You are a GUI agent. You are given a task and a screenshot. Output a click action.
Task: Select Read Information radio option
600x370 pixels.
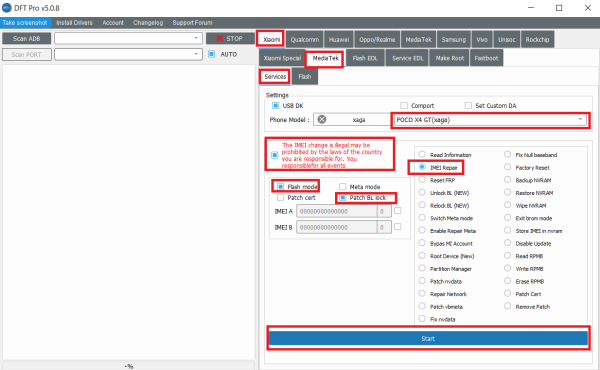point(422,154)
